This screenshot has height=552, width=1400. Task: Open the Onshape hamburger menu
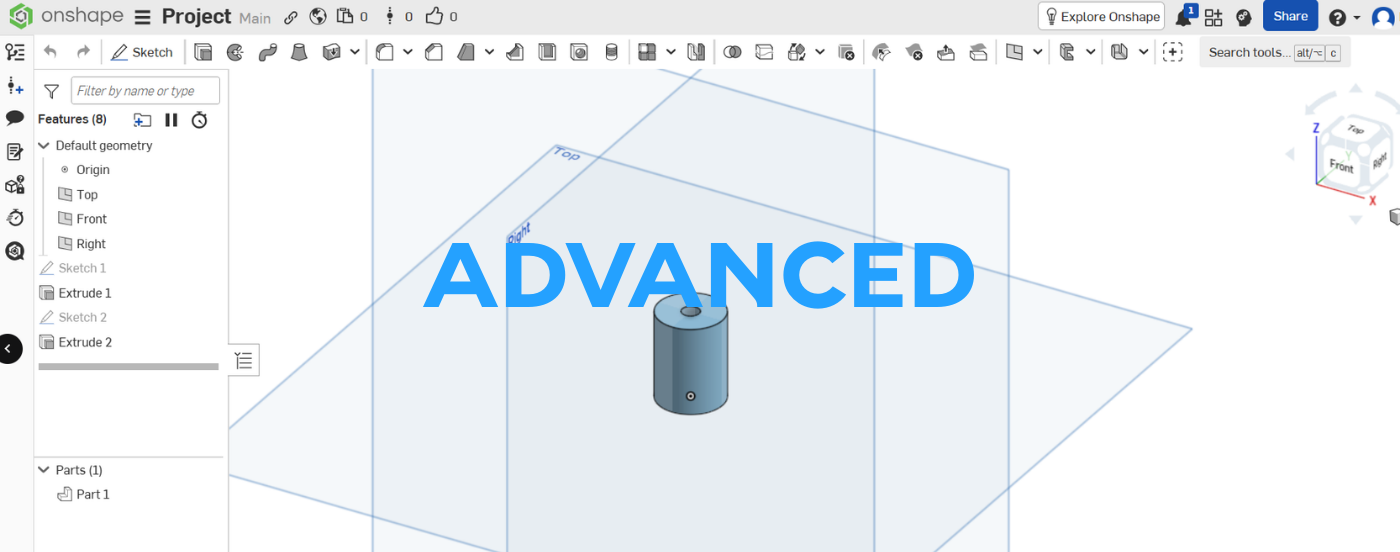click(142, 17)
